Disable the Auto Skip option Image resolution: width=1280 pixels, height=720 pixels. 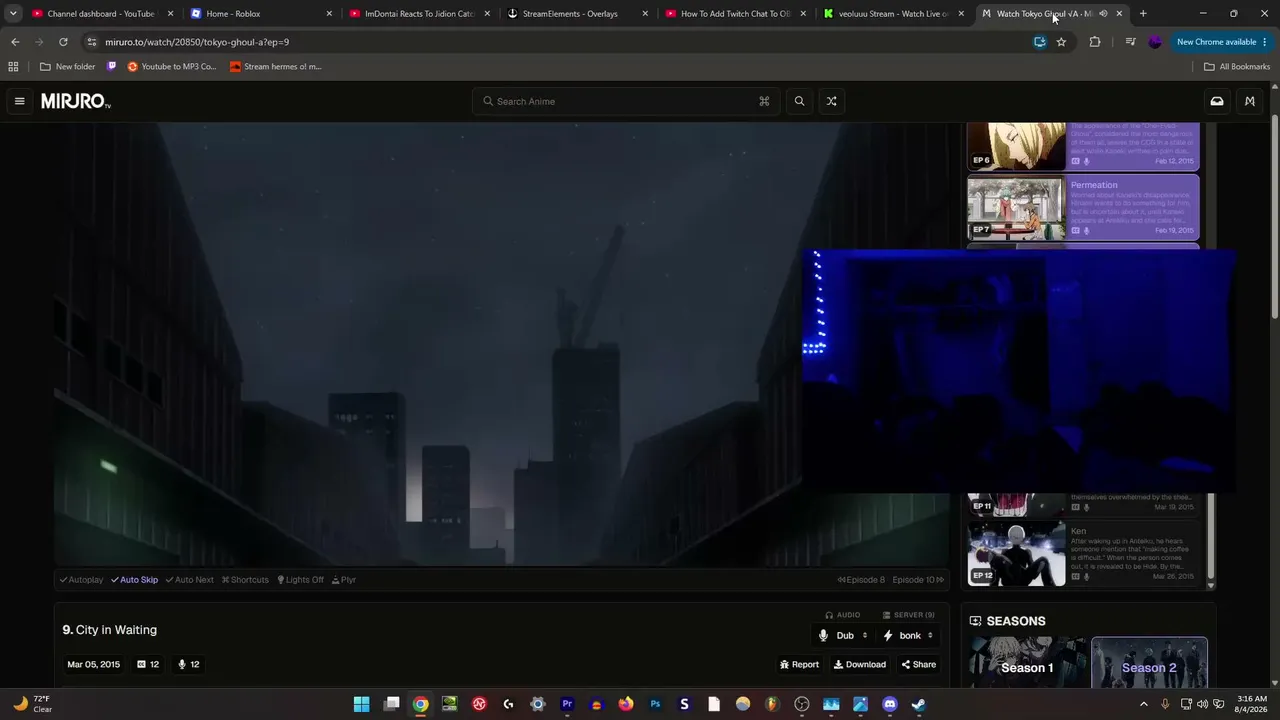[x=135, y=580]
